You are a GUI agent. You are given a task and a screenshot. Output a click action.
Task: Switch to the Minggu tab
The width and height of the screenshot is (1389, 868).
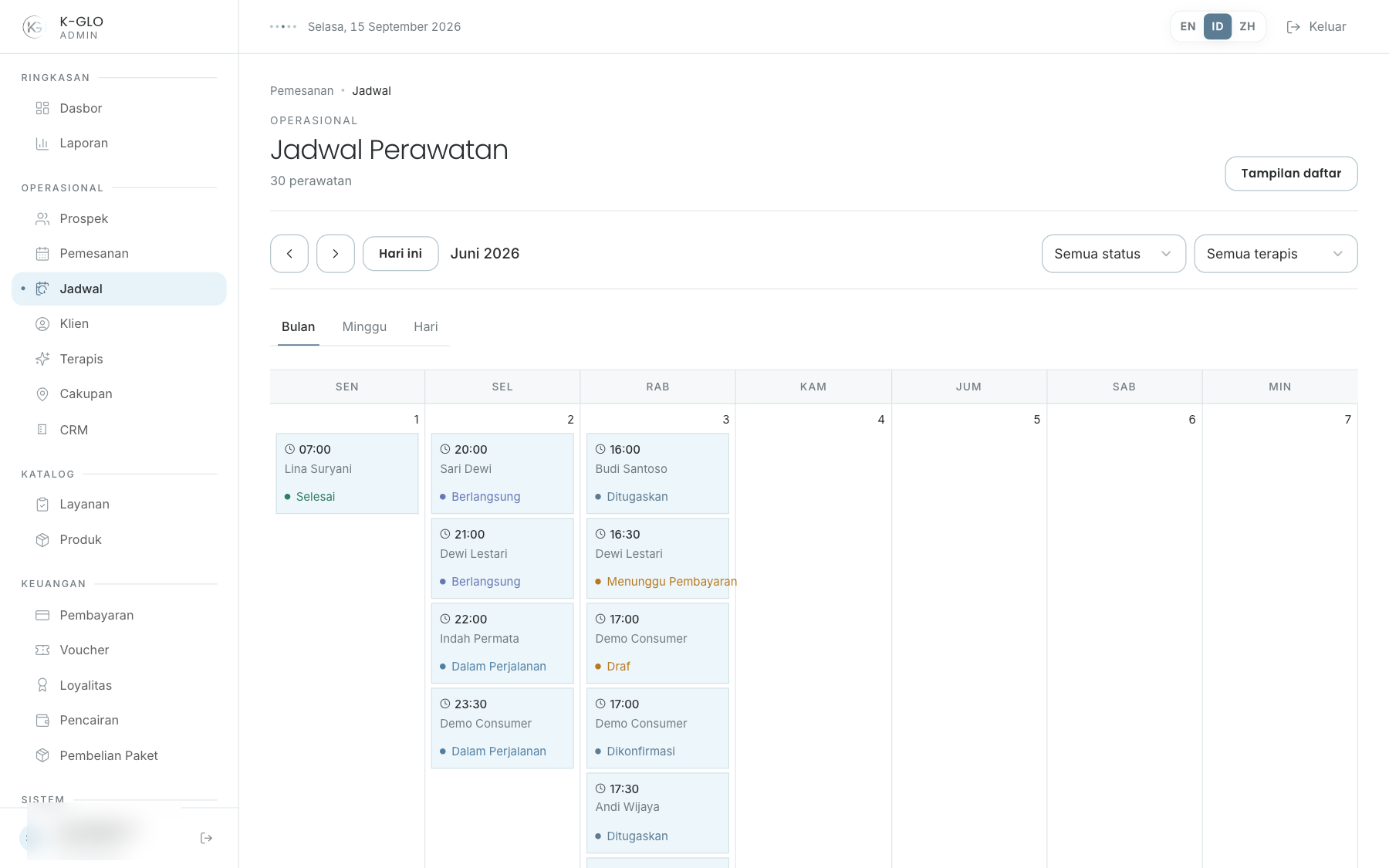pos(364,327)
